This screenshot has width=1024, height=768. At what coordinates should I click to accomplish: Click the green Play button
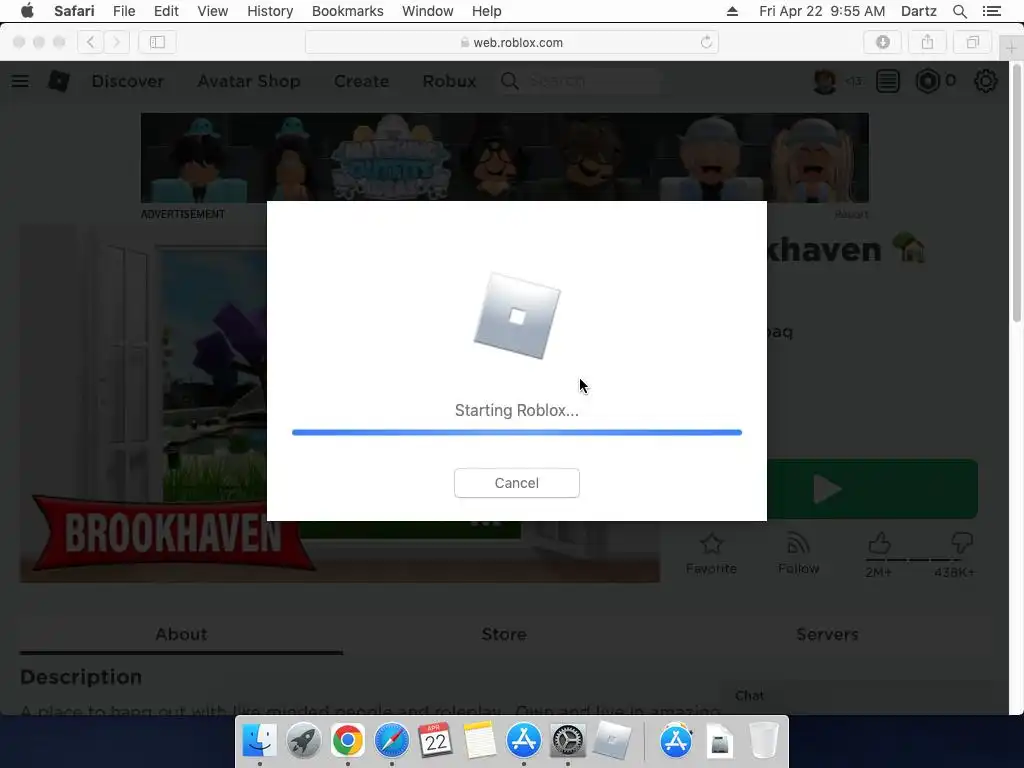point(872,489)
